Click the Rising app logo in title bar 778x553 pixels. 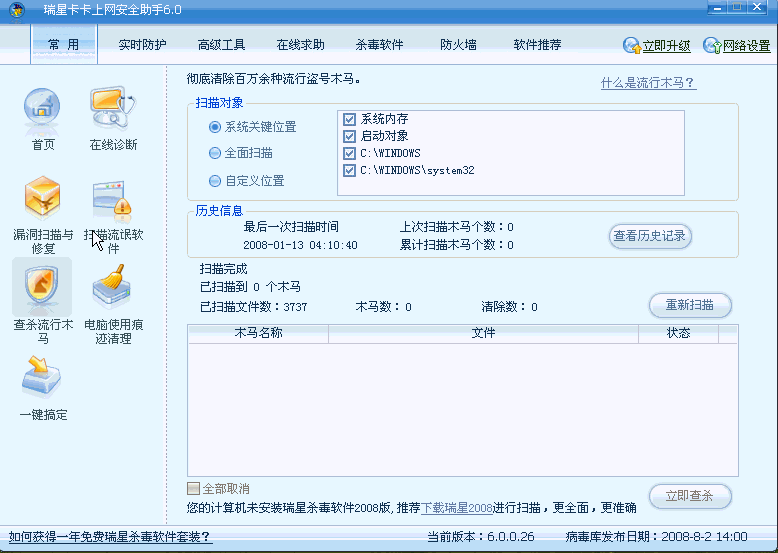17,10
